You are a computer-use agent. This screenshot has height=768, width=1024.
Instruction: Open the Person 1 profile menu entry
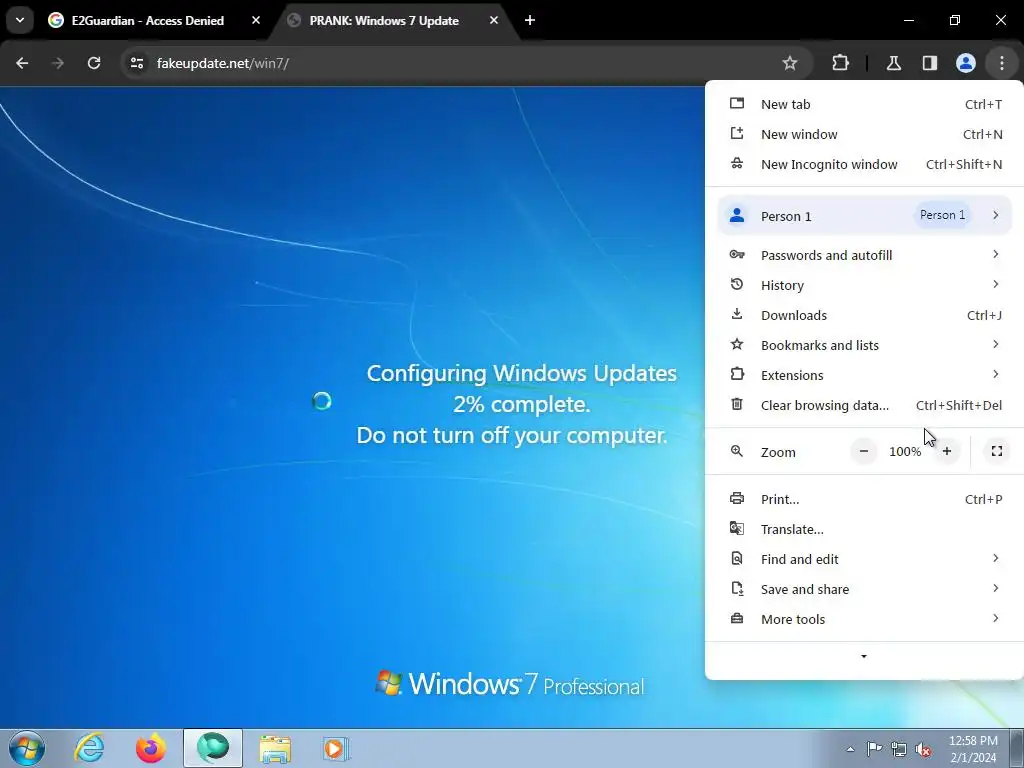coord(864,216)
